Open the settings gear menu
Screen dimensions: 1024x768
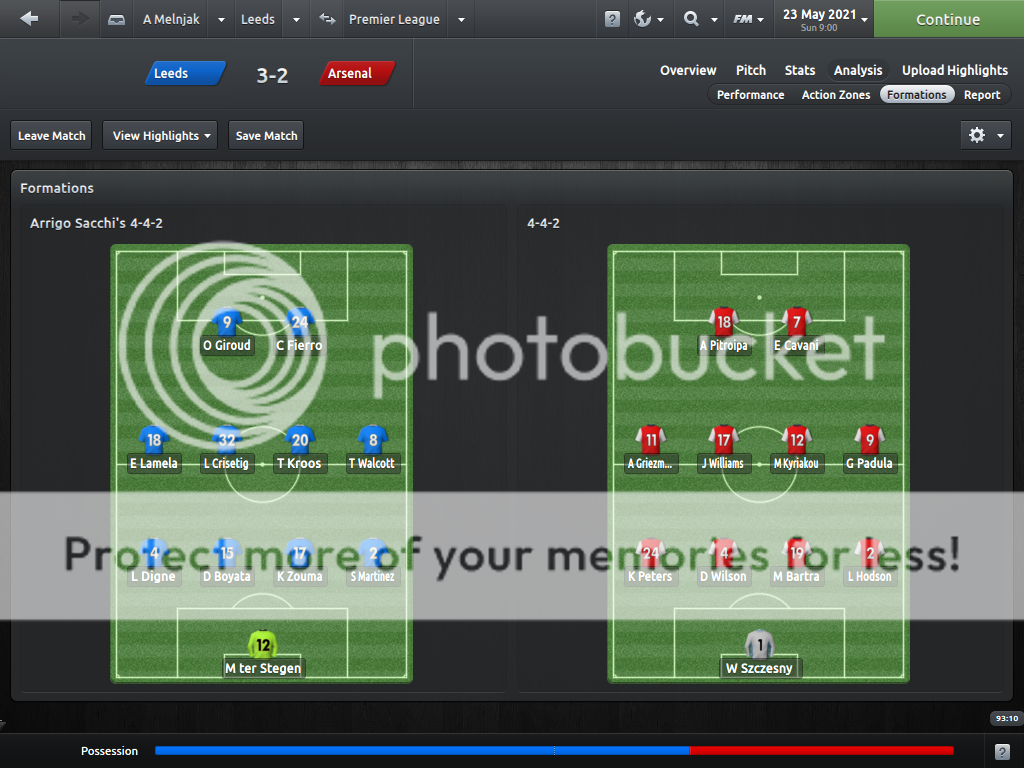click(x=986, y=135)
